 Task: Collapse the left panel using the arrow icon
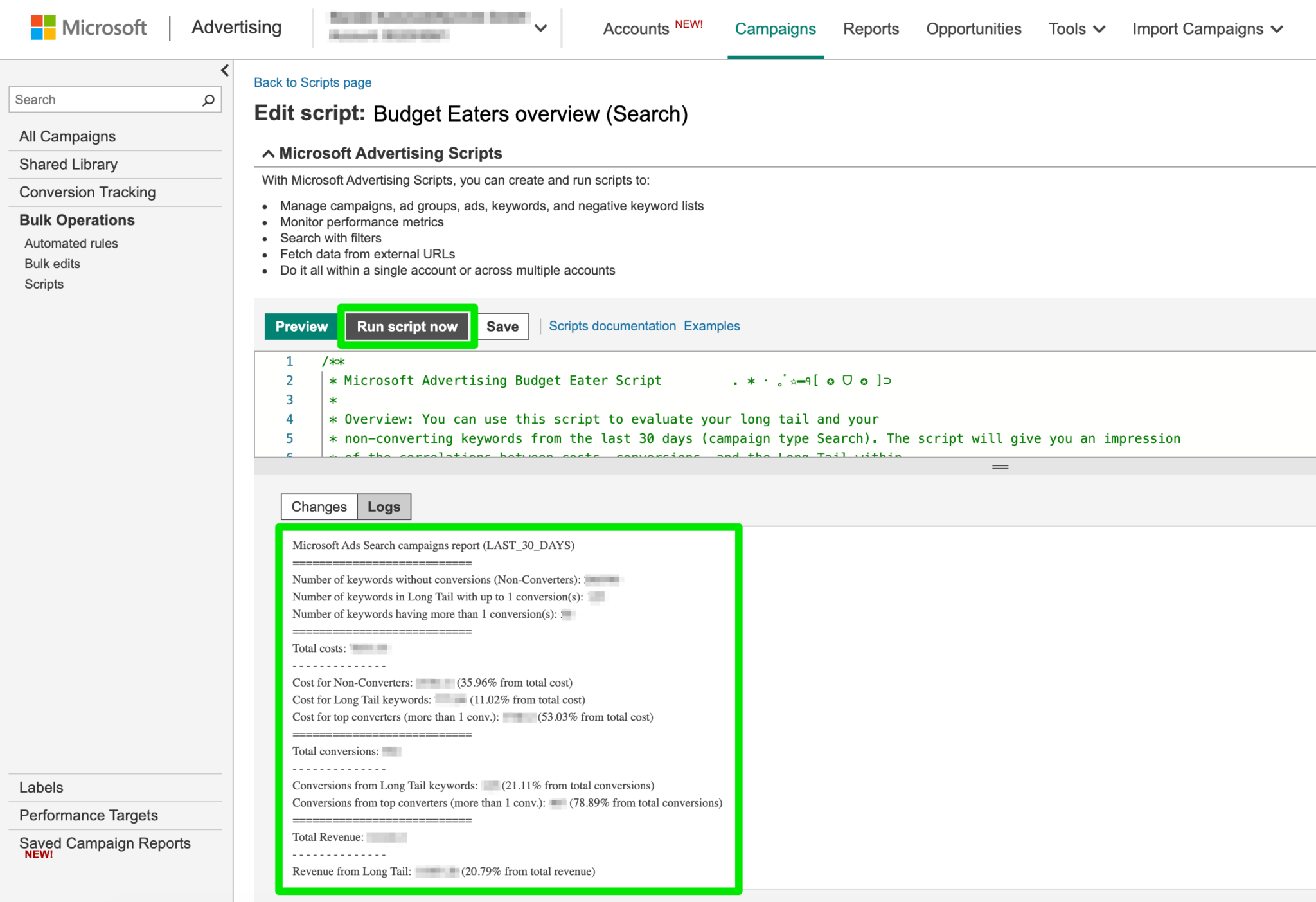224,71
